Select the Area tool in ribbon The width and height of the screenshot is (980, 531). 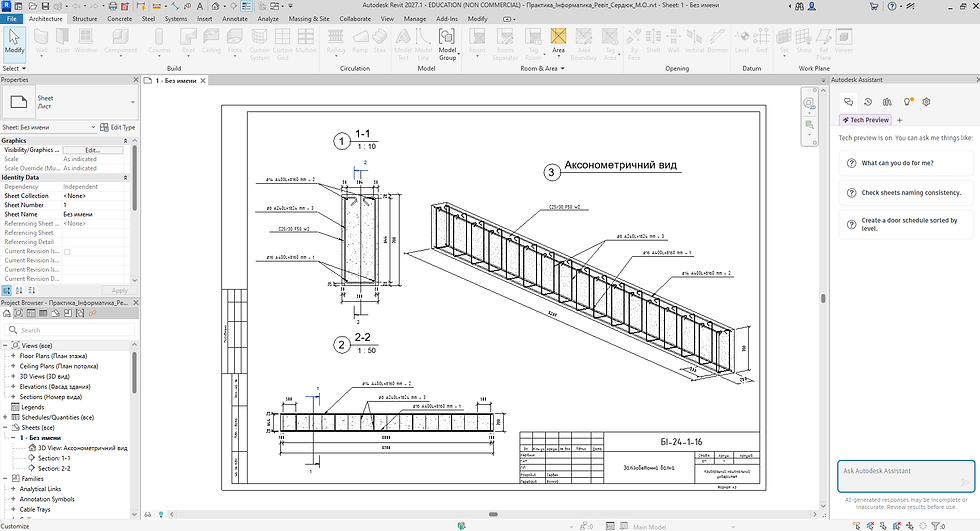tap(558, 41)
